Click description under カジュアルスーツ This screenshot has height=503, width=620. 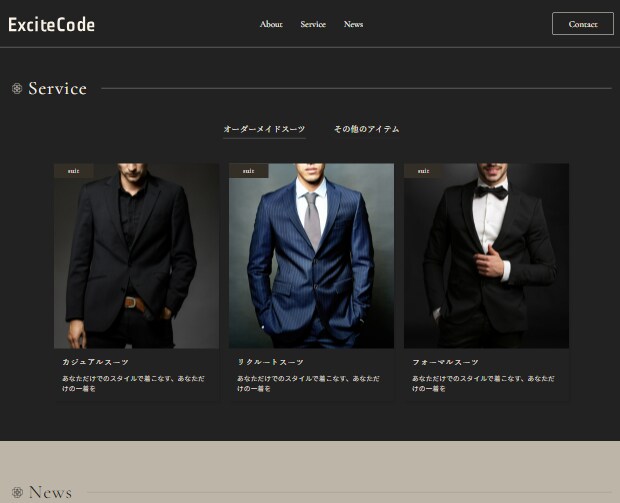pos(133,384)
